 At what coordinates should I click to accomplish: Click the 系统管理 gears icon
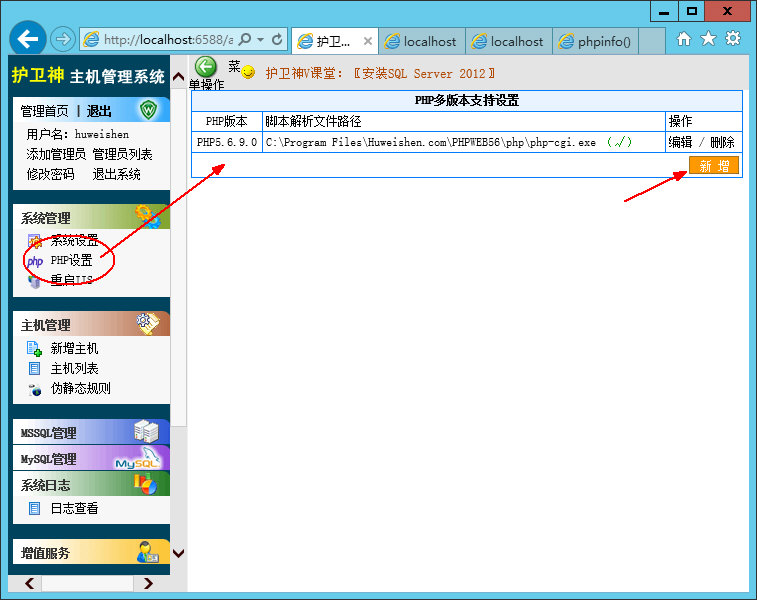coord(147,216)
